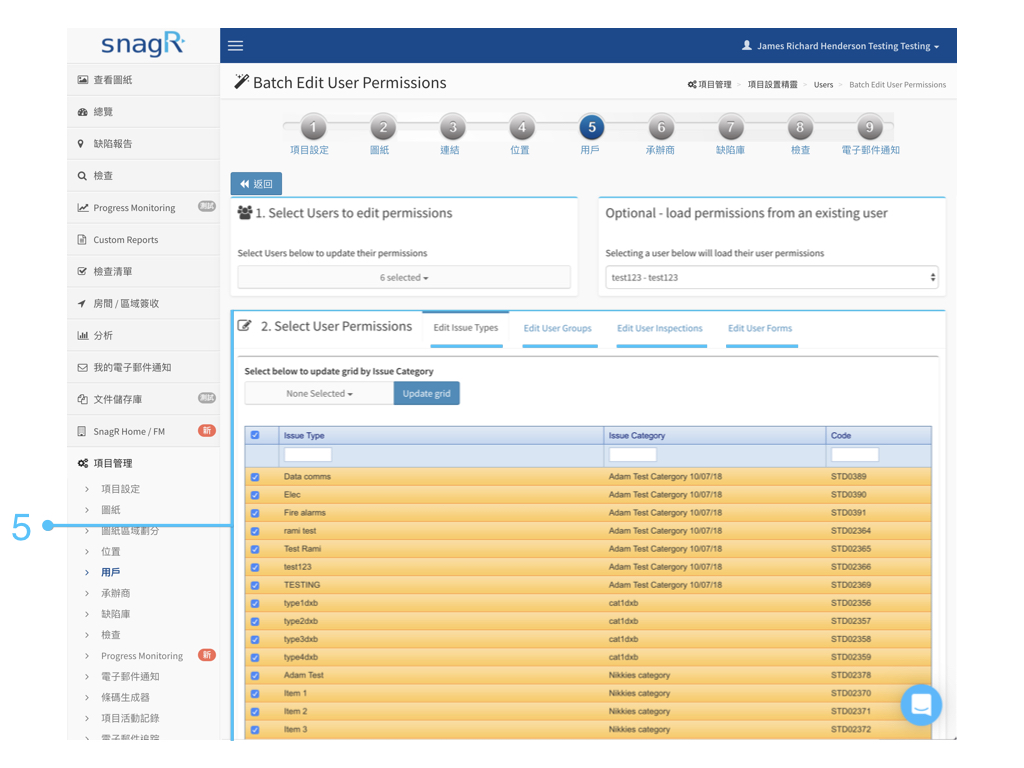Click the user profile icon in header
The width and height of the screenshot is (1024, 768).
click(747, 45)
